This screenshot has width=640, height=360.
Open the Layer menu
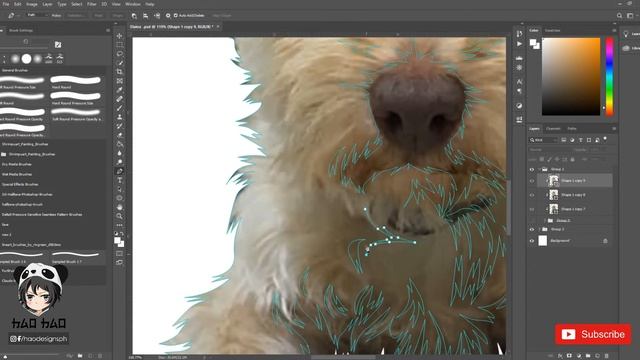[47, 4]
